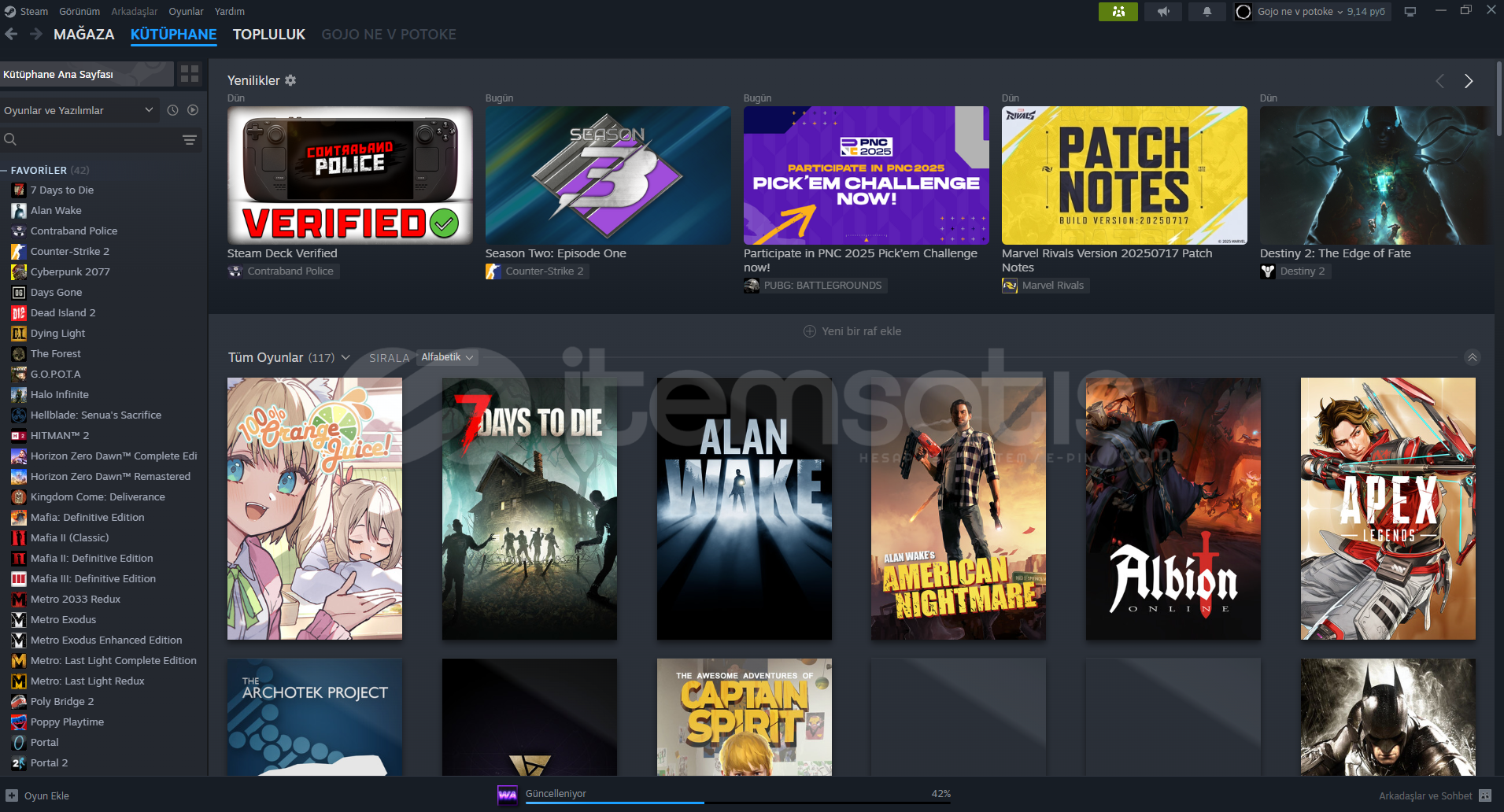Select Poppy Playtime in sidebar

tap(102, 722)
